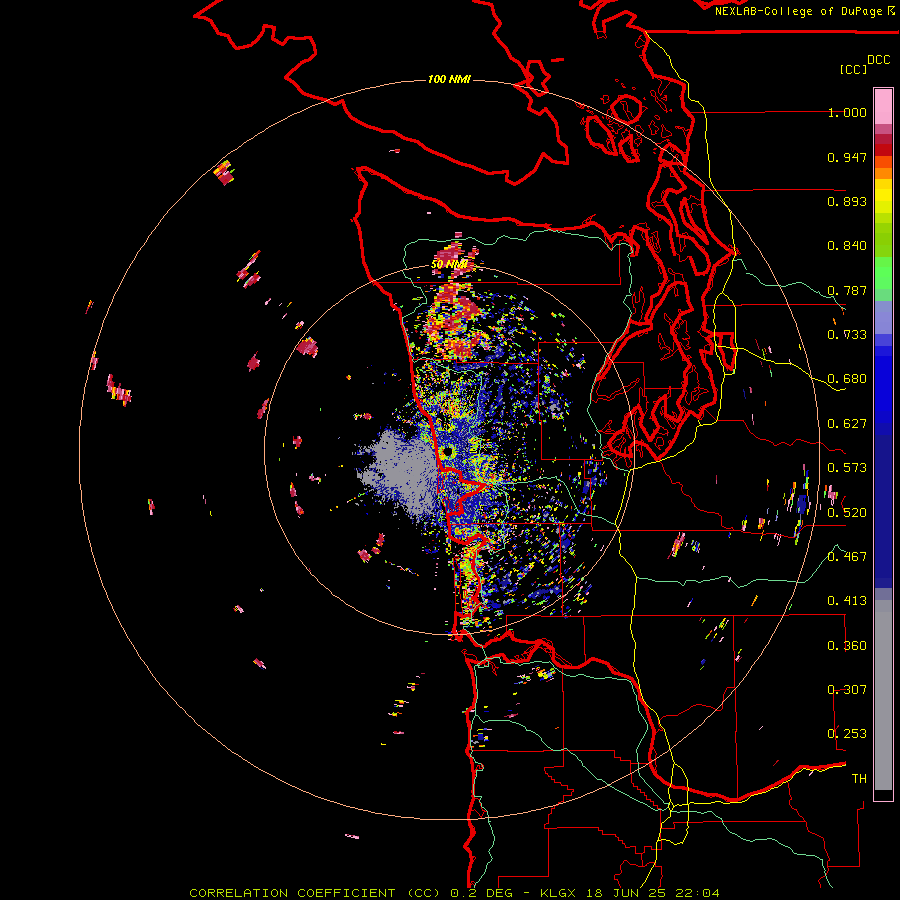Viewport: 900px width, 900px height.
Task: Select the DCC legend heading
Action: click(879, 60)
